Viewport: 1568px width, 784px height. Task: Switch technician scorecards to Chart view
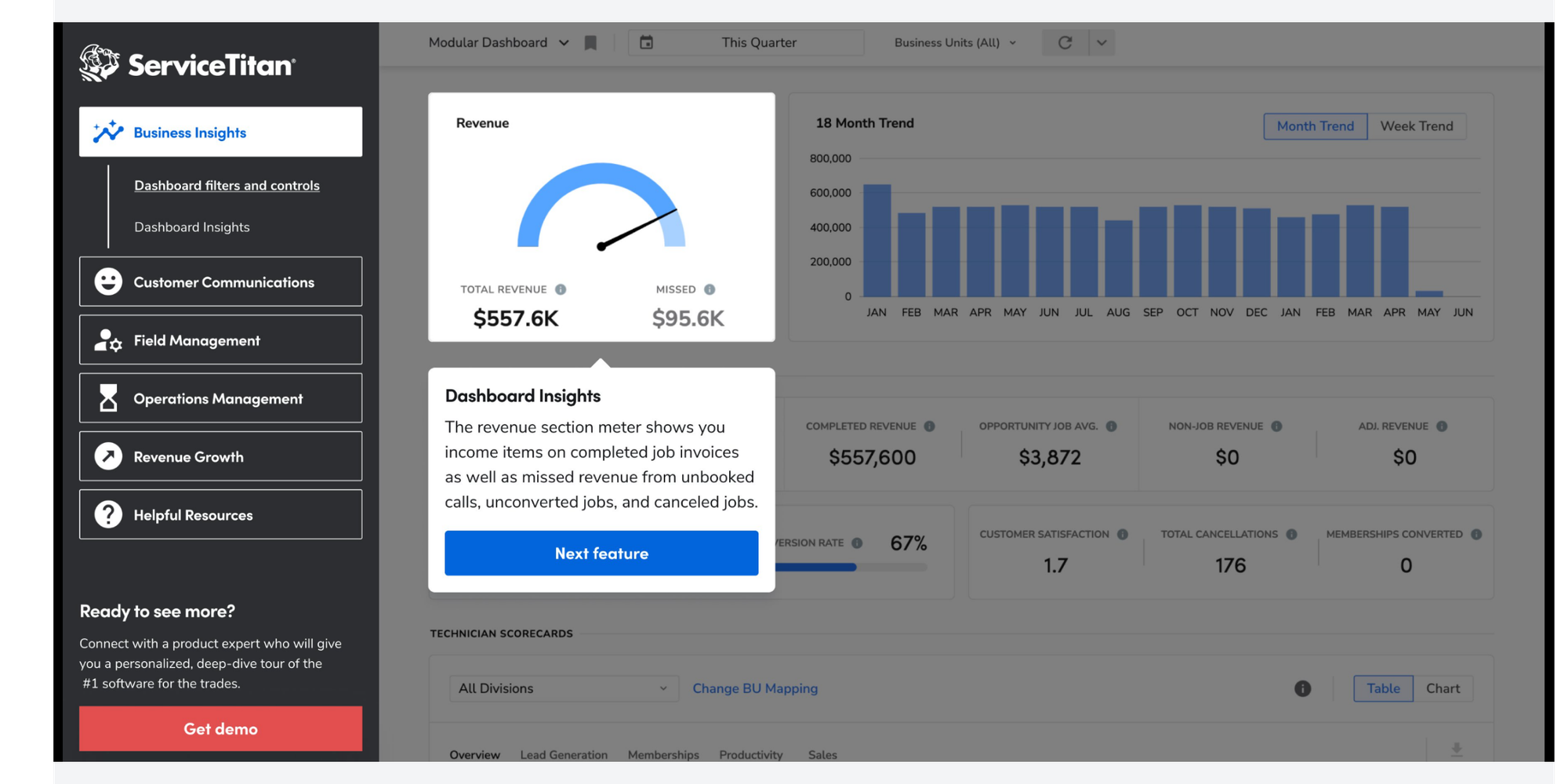tap(1443, 688)
